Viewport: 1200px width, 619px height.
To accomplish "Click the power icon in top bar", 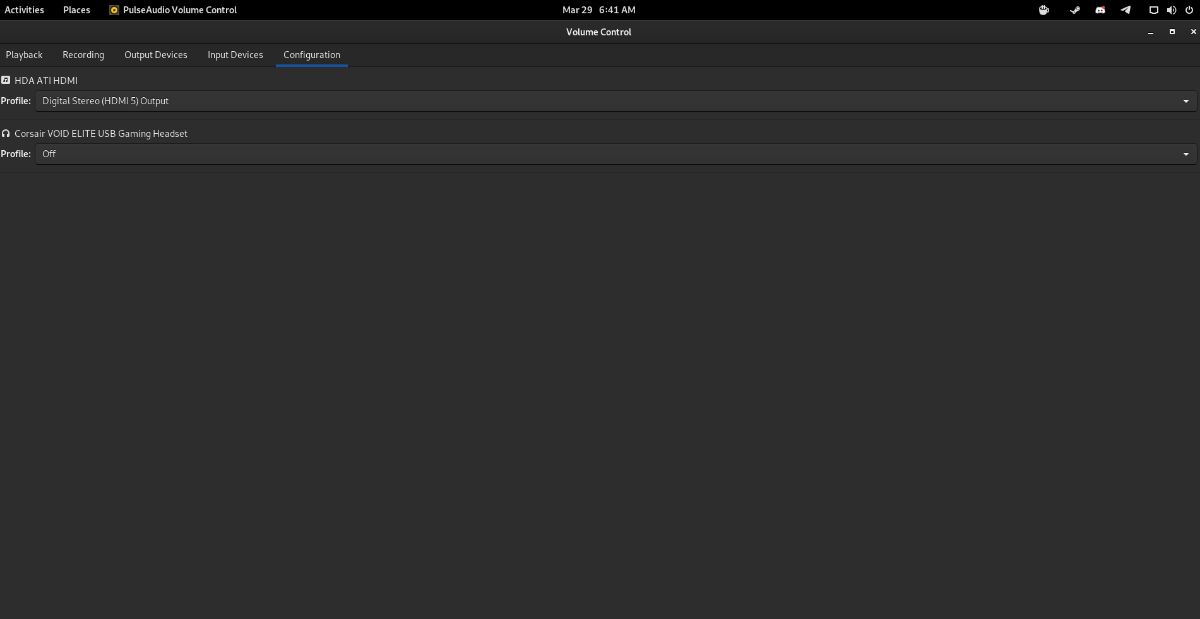I will pyautogui.click(x=1188, y=10).
